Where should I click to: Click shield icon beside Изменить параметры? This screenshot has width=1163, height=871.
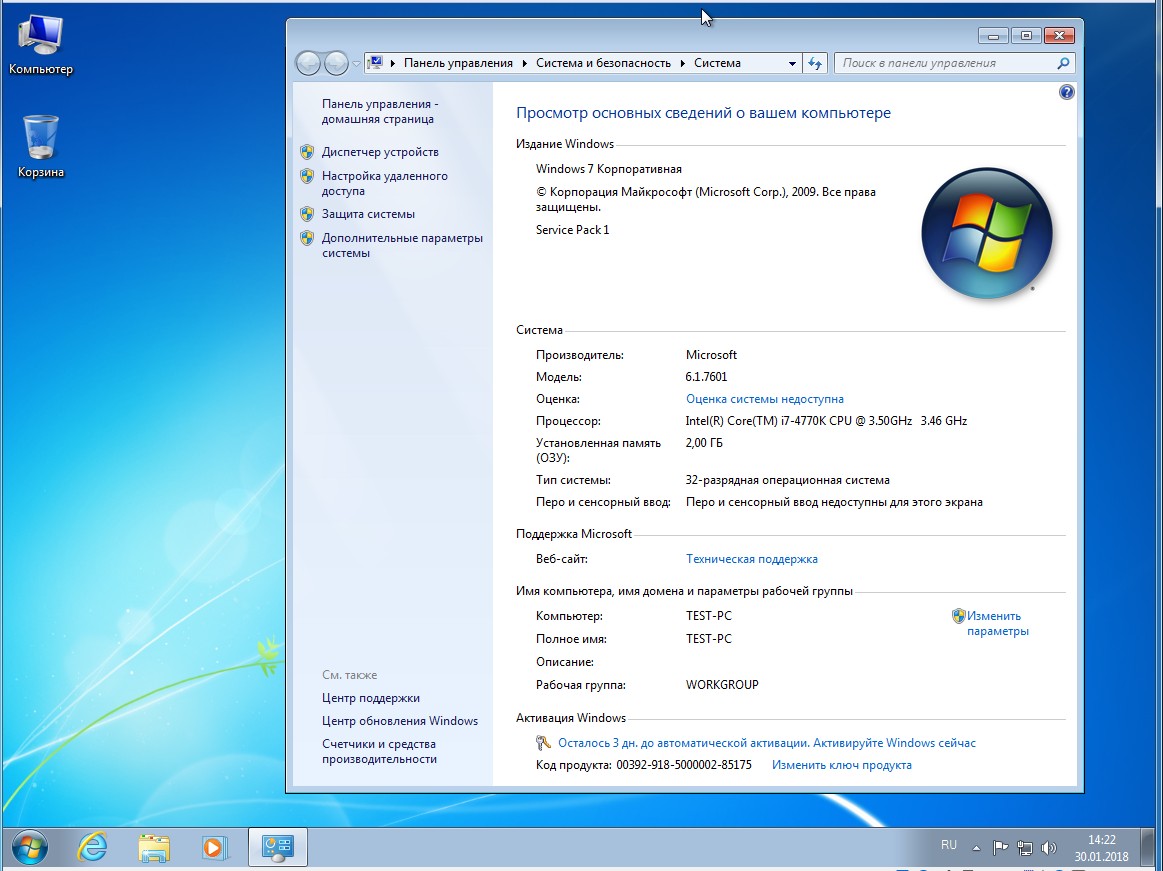pyautogui.click(x=958, y=616)
